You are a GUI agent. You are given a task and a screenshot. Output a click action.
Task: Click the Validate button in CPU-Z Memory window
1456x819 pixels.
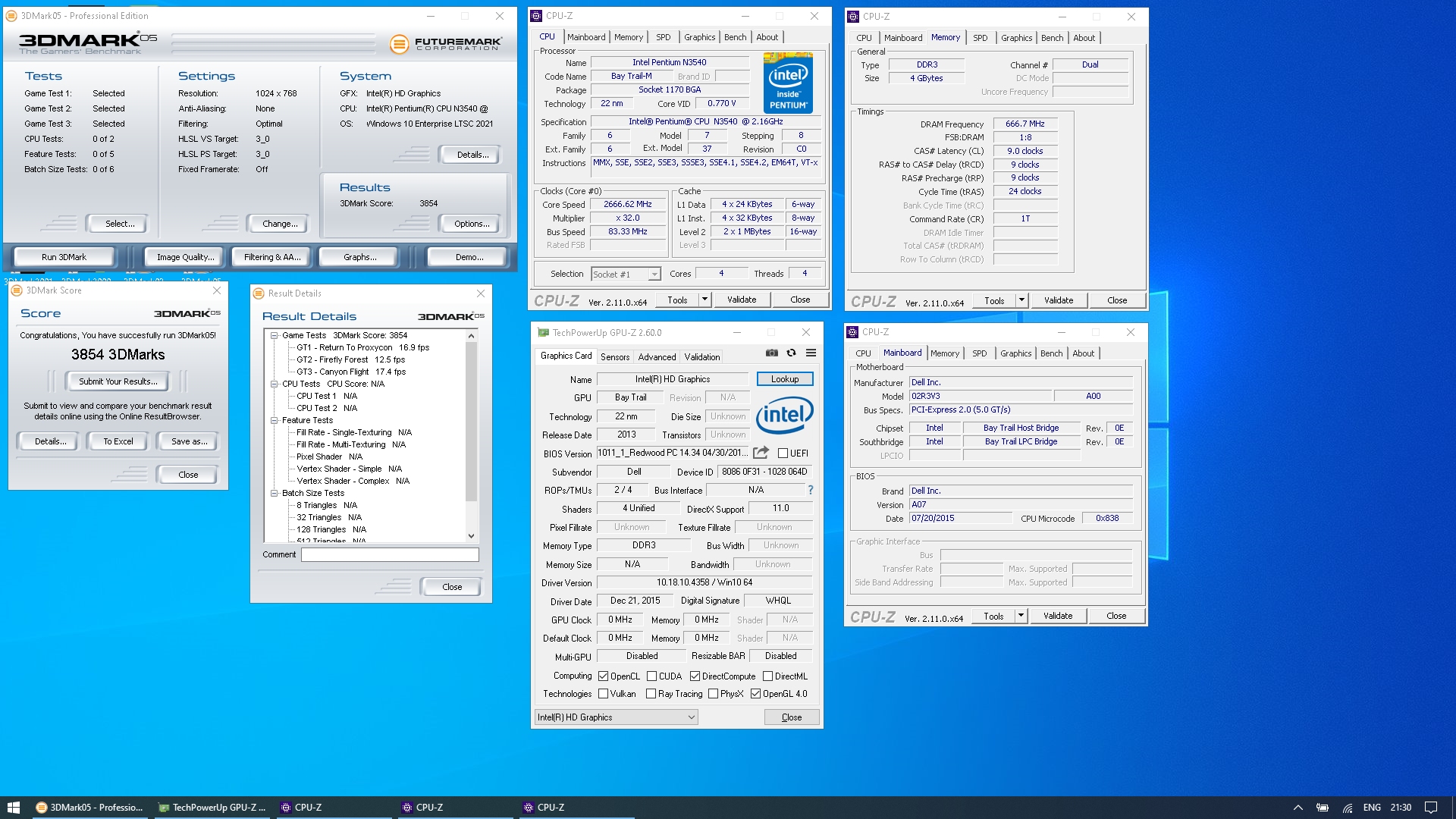point(1059,300)
